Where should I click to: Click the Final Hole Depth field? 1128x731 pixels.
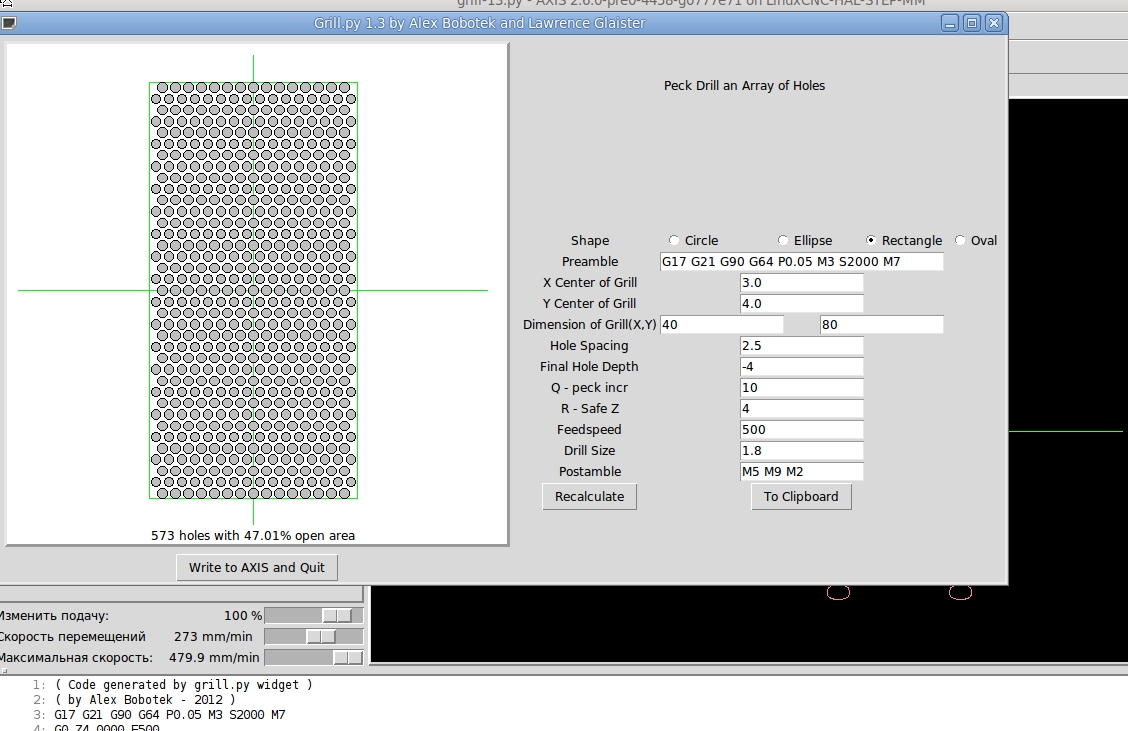point(801,366)
